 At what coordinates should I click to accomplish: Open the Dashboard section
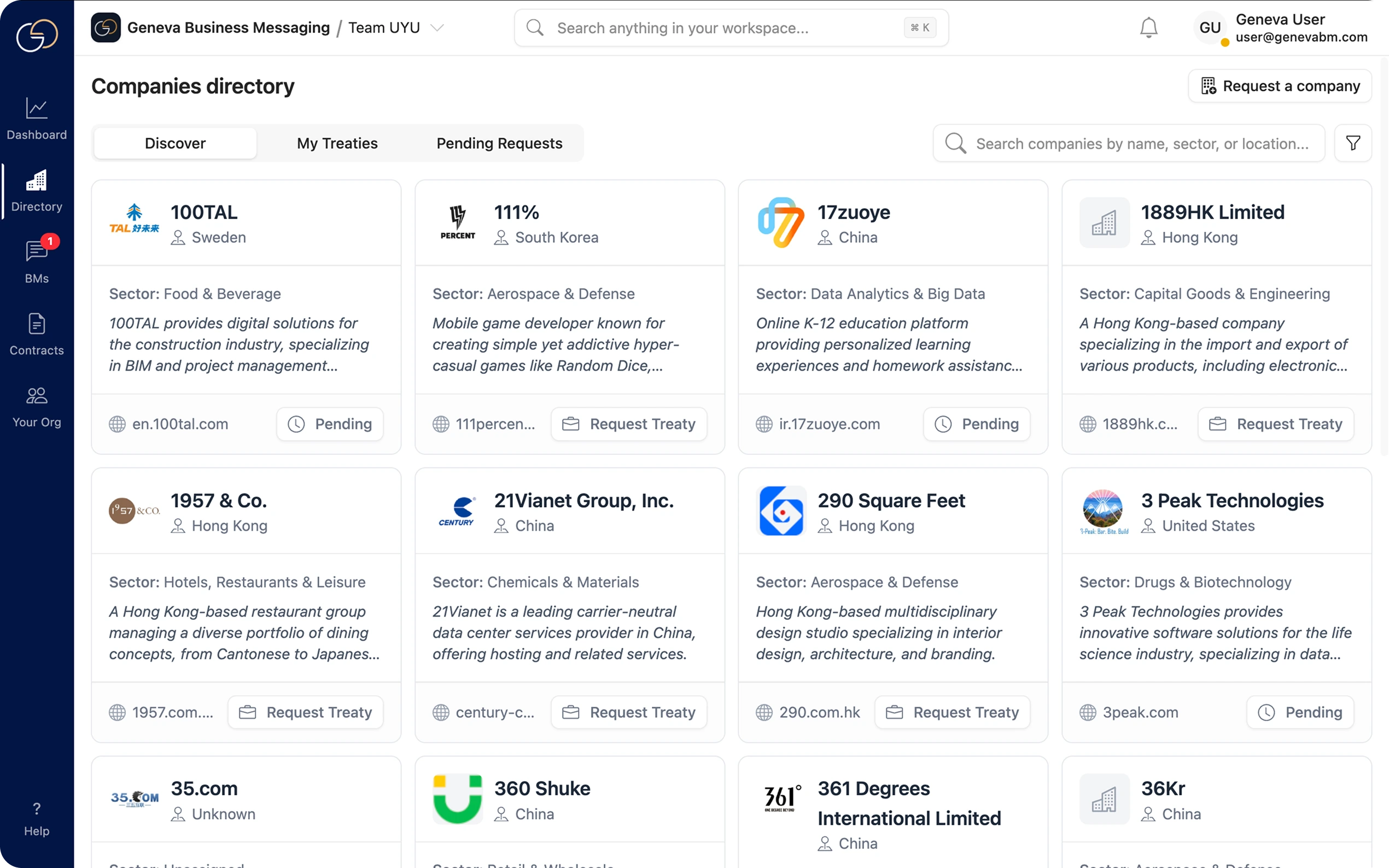point(37,119)
